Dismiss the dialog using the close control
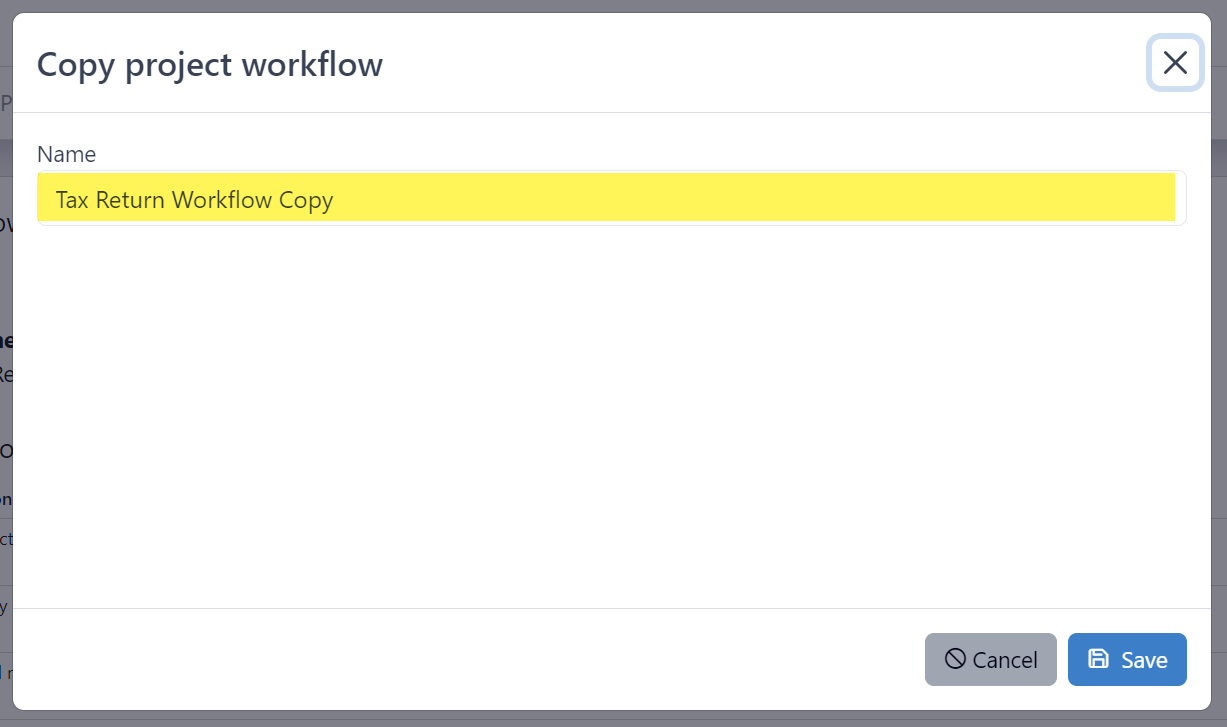Viewport: 1227px width, 727px height. tap(1175, 63)
